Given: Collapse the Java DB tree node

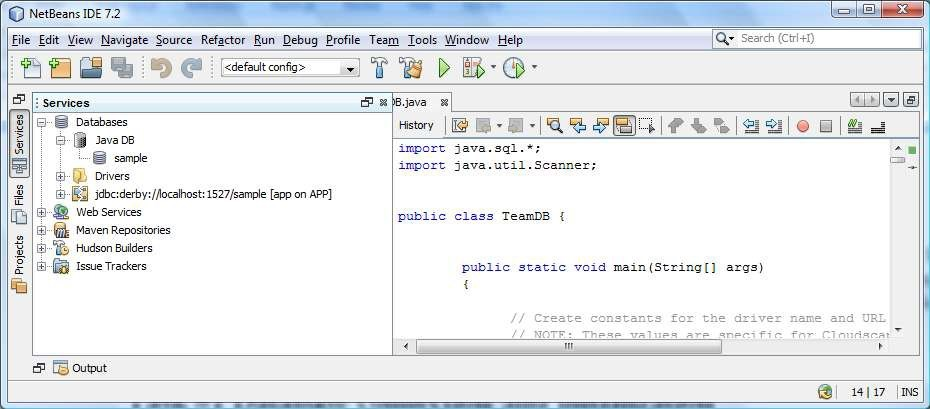Looking at the screenshot, I should coord(60,140).
